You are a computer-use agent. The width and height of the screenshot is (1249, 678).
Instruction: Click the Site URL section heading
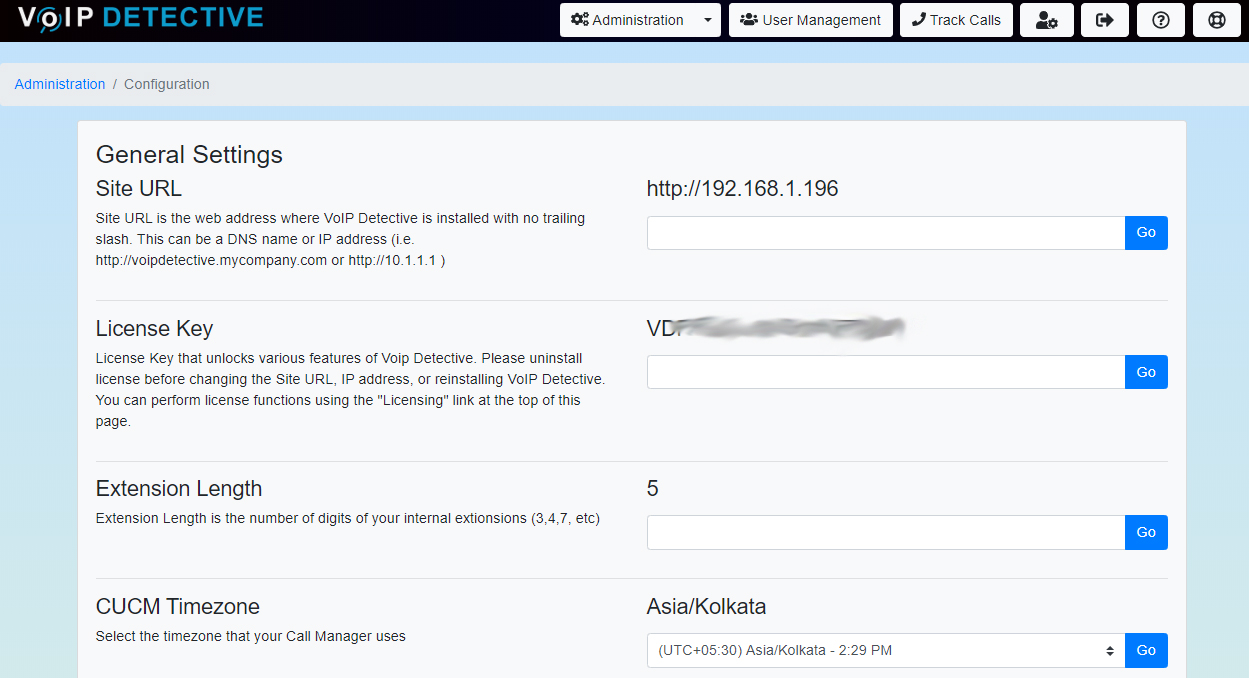(139, 188)
